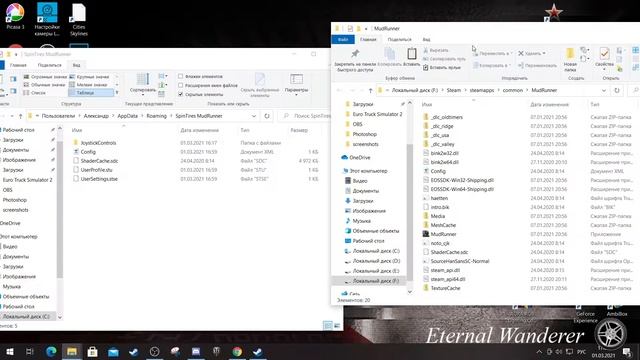Screen dimensions: 640x360
Task: Refresh the SpinTires MudRunner folder view
Action: tap(267, 116)
